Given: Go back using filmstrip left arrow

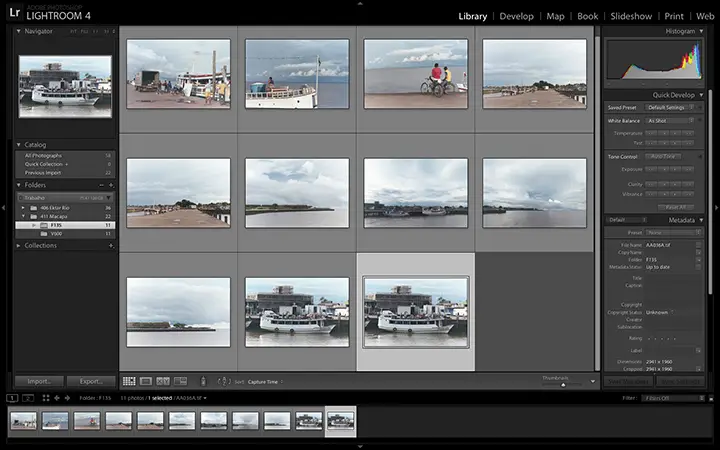Looking at the screenshot, I should point(57,398).
